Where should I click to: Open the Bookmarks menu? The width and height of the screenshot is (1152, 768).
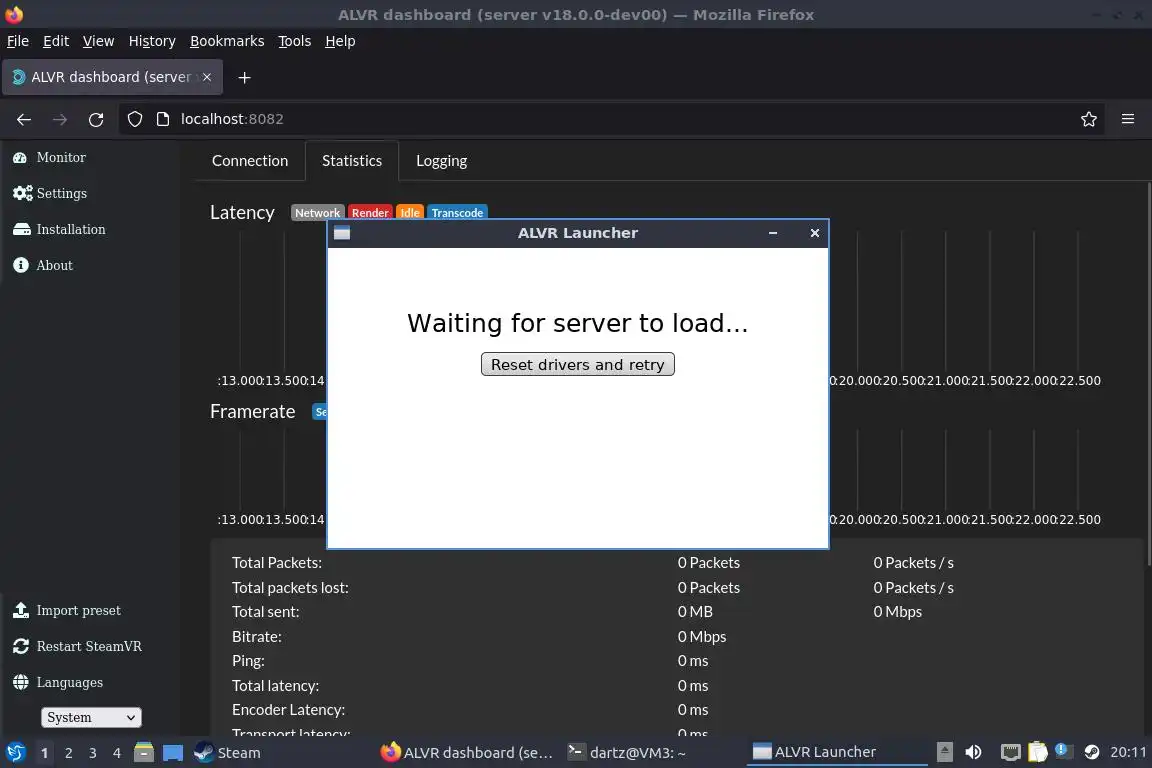coord(227,41)
